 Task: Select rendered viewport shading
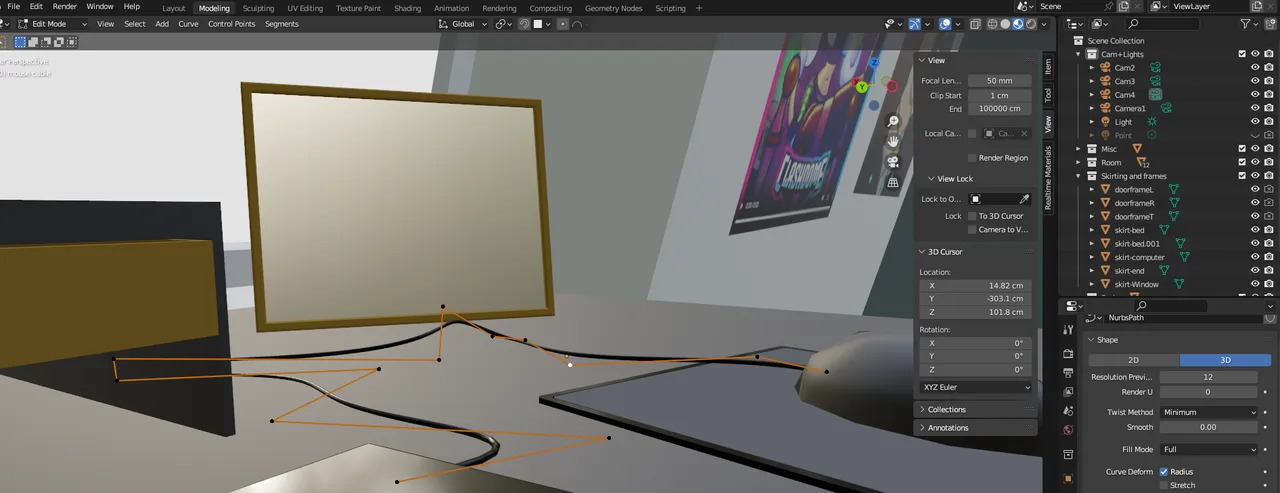1031,24
